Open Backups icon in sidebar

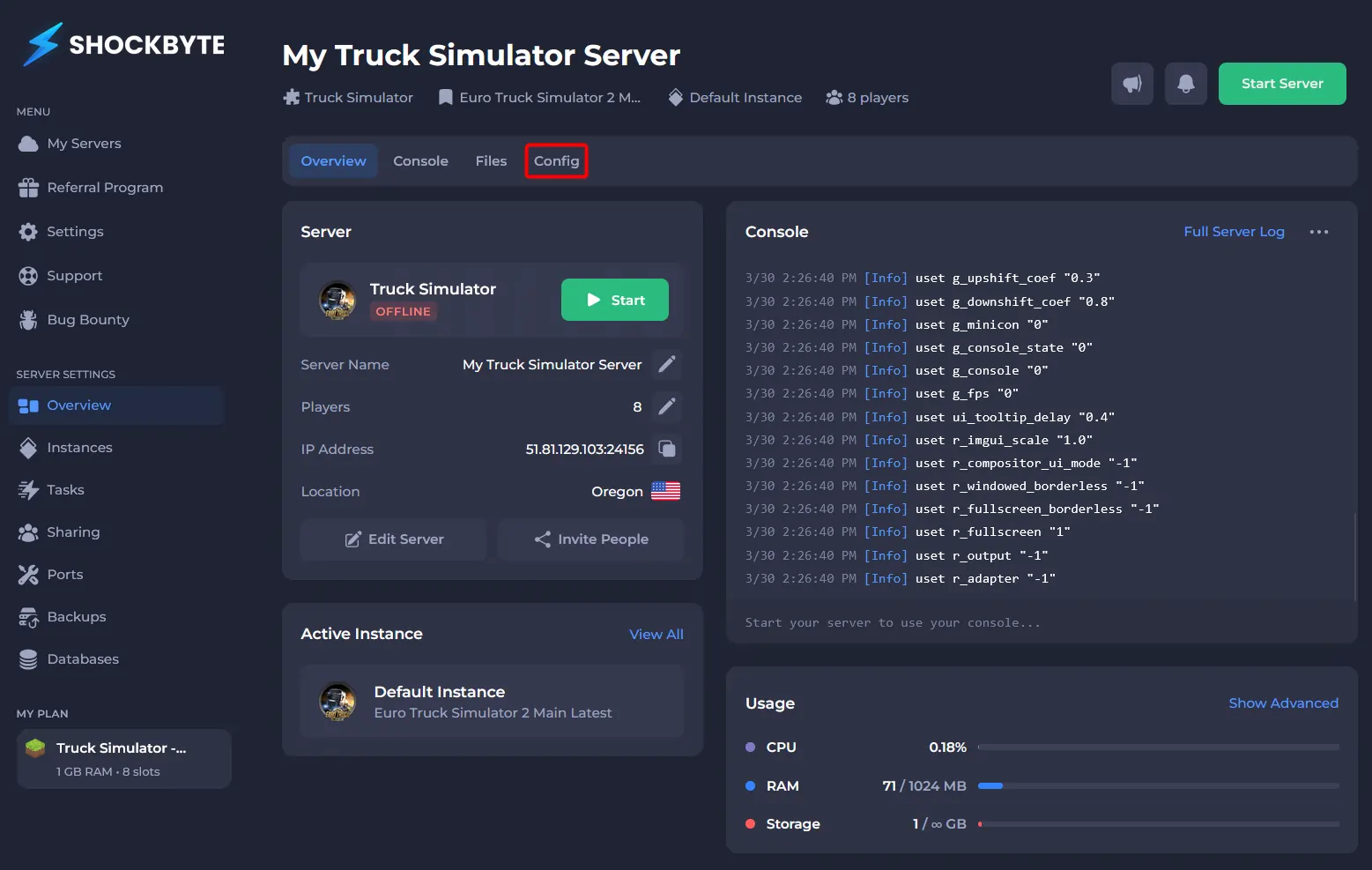(x=28, y=617)
